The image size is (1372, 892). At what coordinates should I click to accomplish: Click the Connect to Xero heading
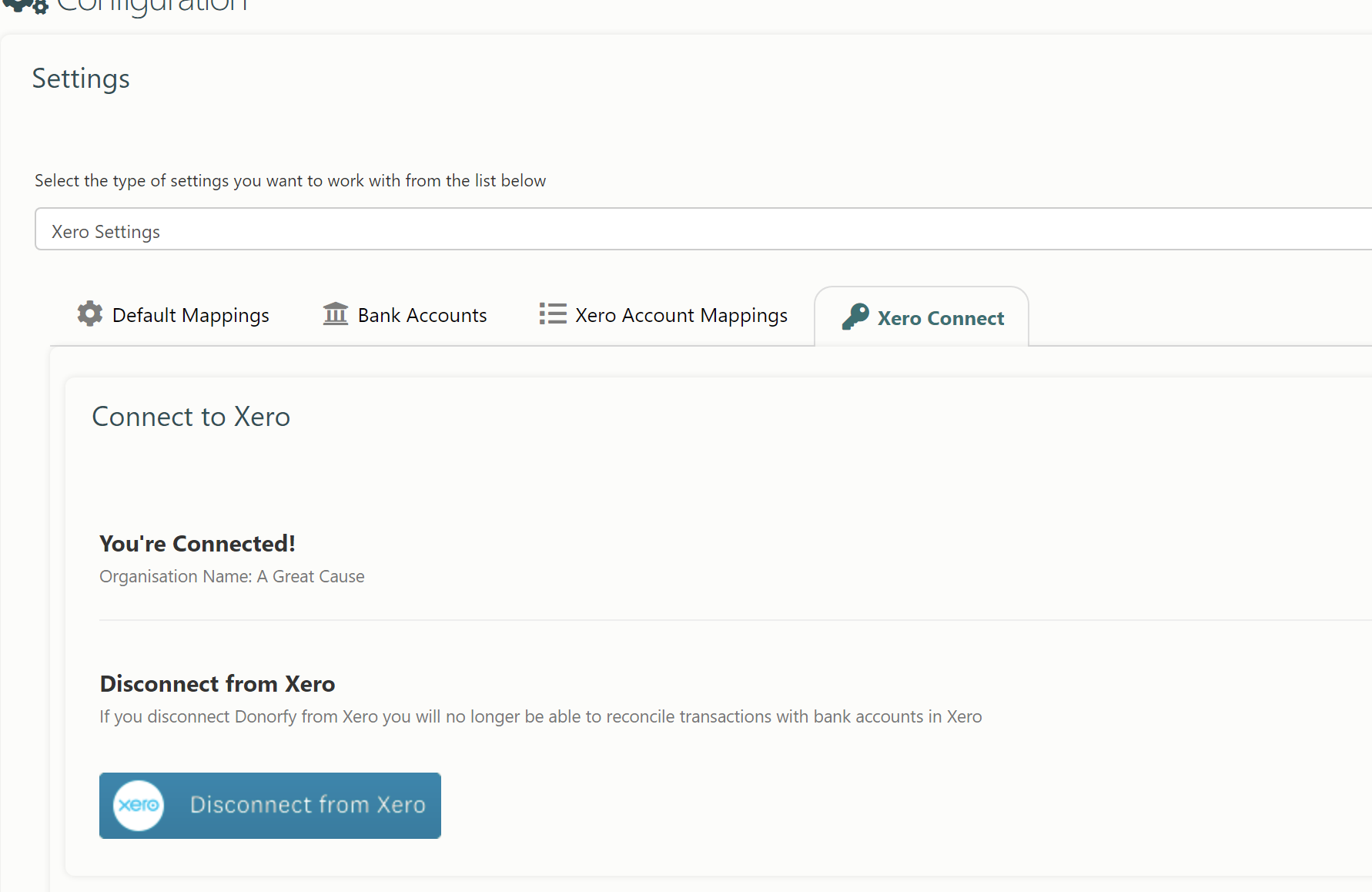191,417
